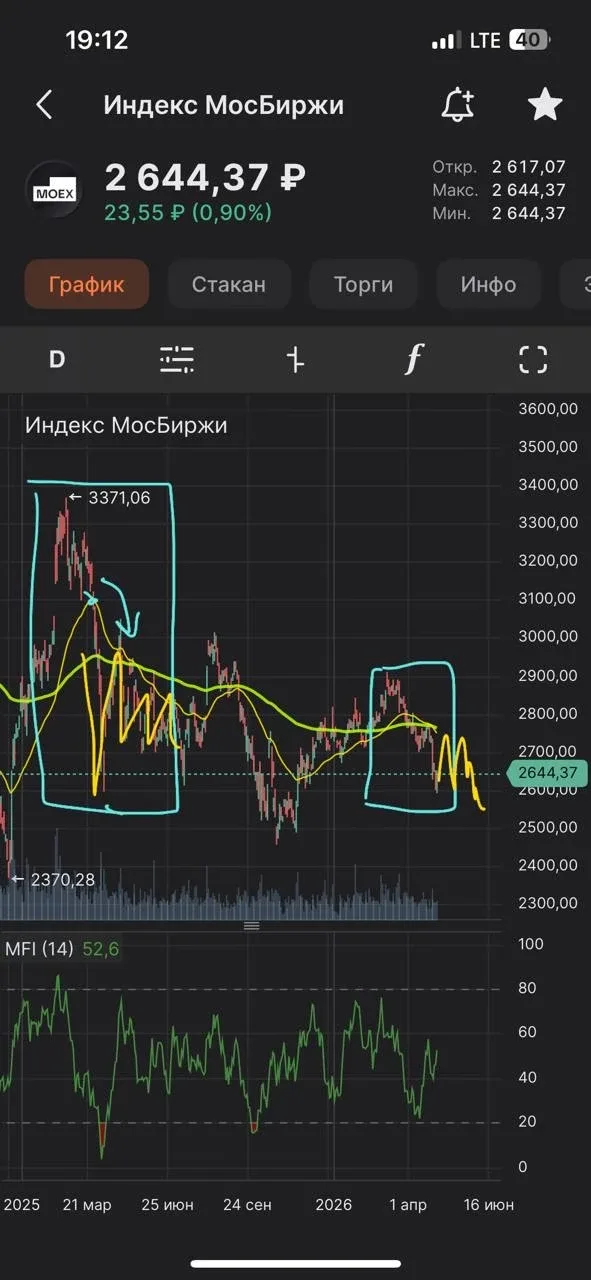Switch to the Стакан tab

click(x=229, y=284)
